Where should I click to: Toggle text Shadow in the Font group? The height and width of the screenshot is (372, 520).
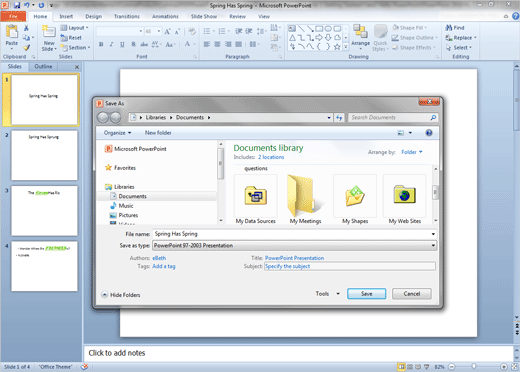[x=133, y=44]
